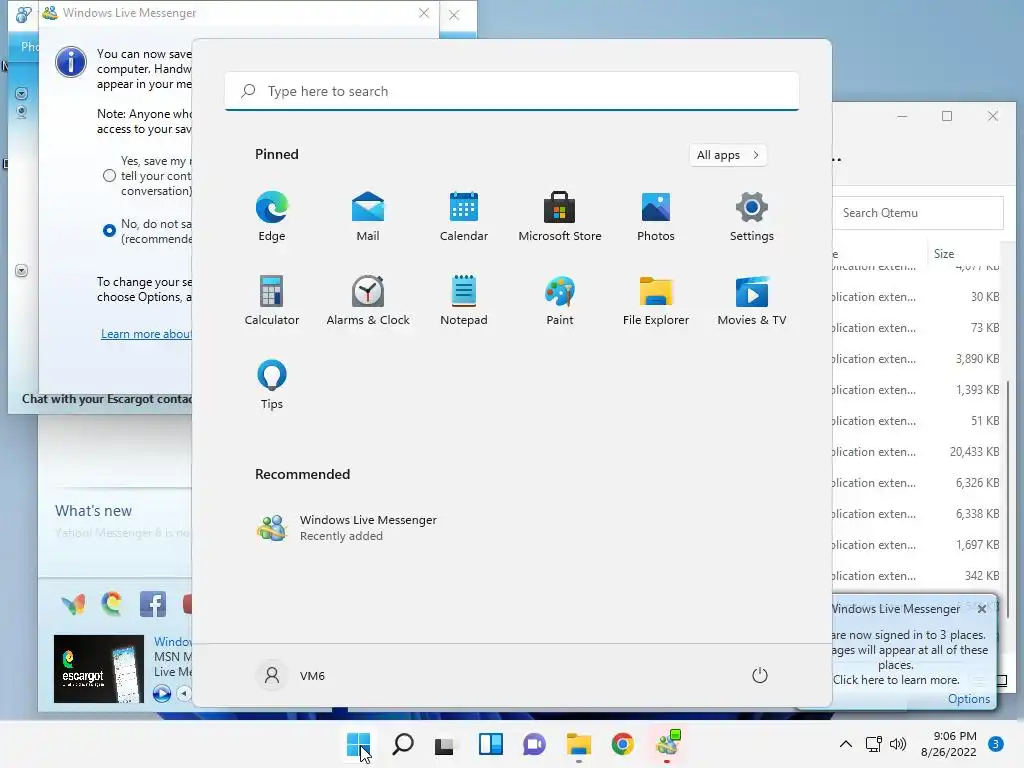Open Settings from pinned apps
Viewport: 1024px width, 768px height.
[x=752, y=216]
